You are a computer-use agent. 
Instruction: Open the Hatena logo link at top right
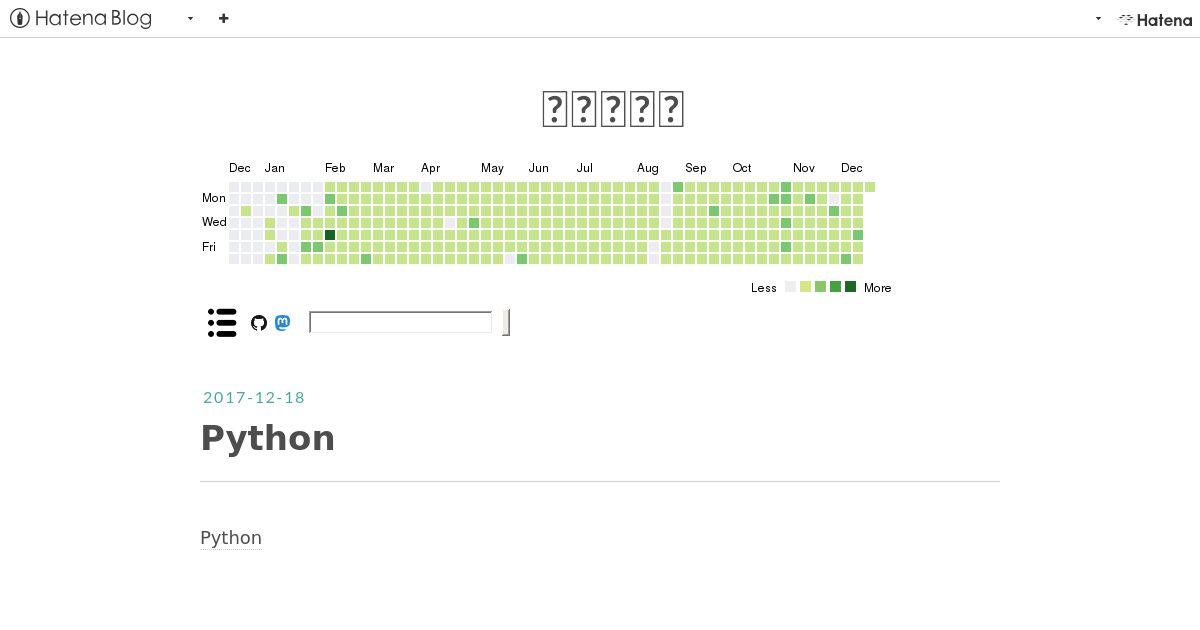(x=1155, y=19)
